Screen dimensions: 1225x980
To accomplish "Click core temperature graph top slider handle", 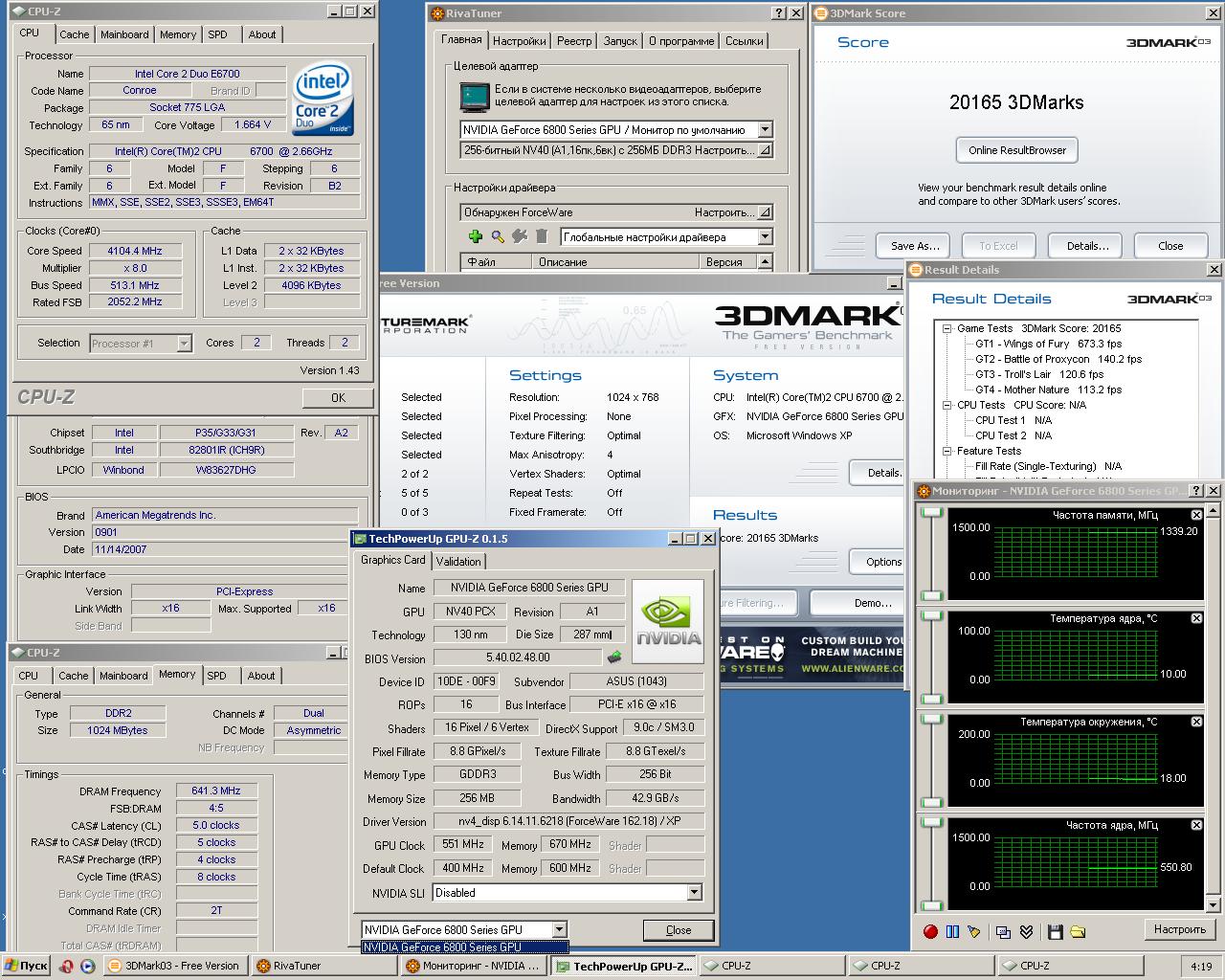I will 931,617.
